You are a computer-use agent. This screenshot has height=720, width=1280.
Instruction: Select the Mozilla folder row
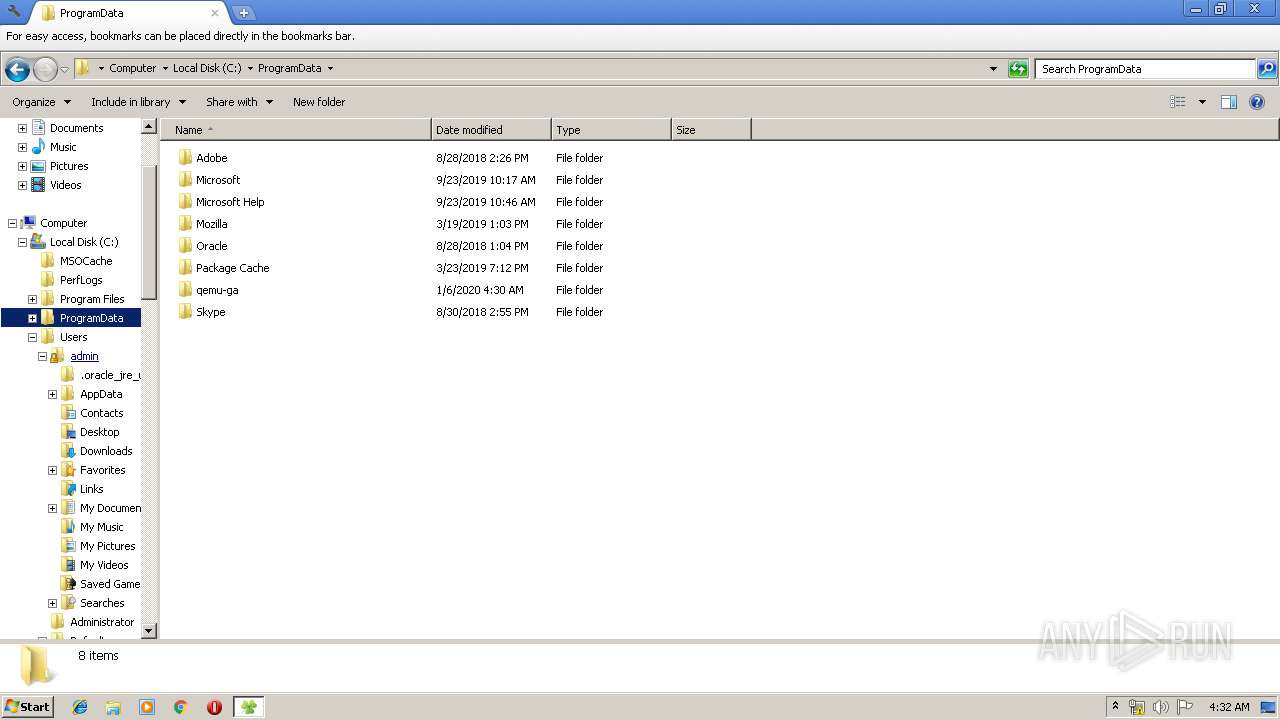211,224
